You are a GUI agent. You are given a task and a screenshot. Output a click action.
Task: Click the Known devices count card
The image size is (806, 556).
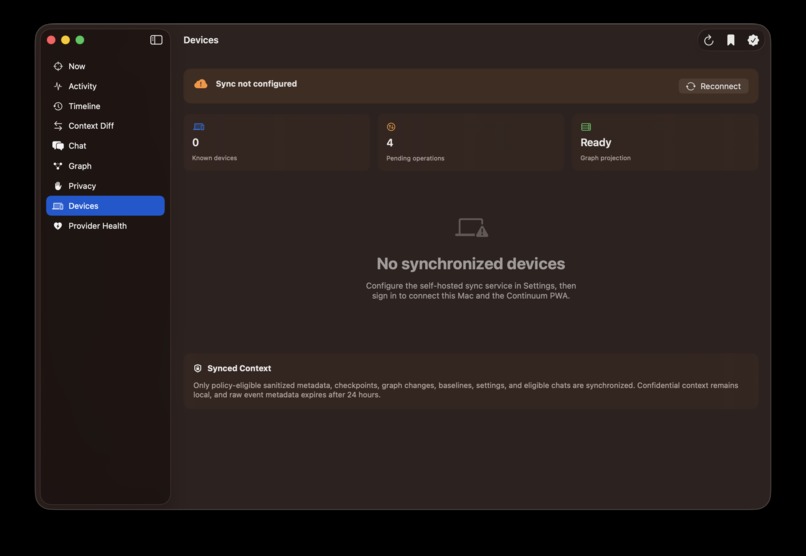[x=277, y=142]
